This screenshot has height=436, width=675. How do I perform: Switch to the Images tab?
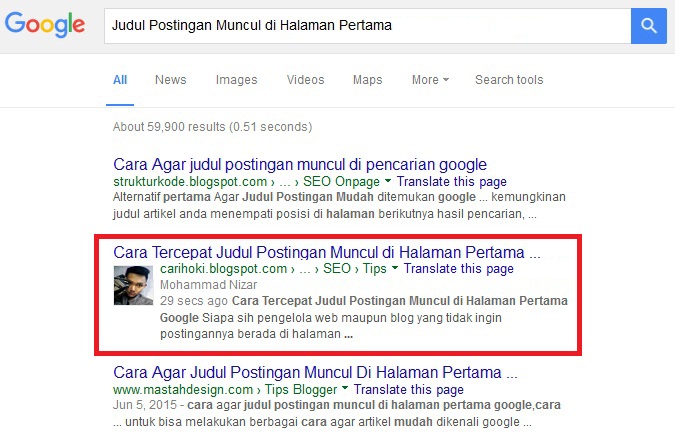(x=236, y=80)
